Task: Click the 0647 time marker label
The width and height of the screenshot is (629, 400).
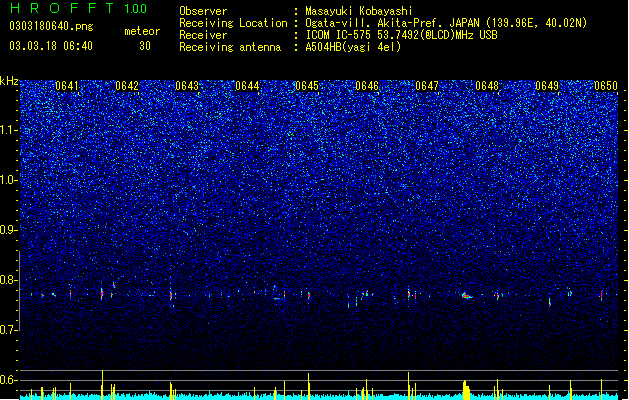Action: 427,86
